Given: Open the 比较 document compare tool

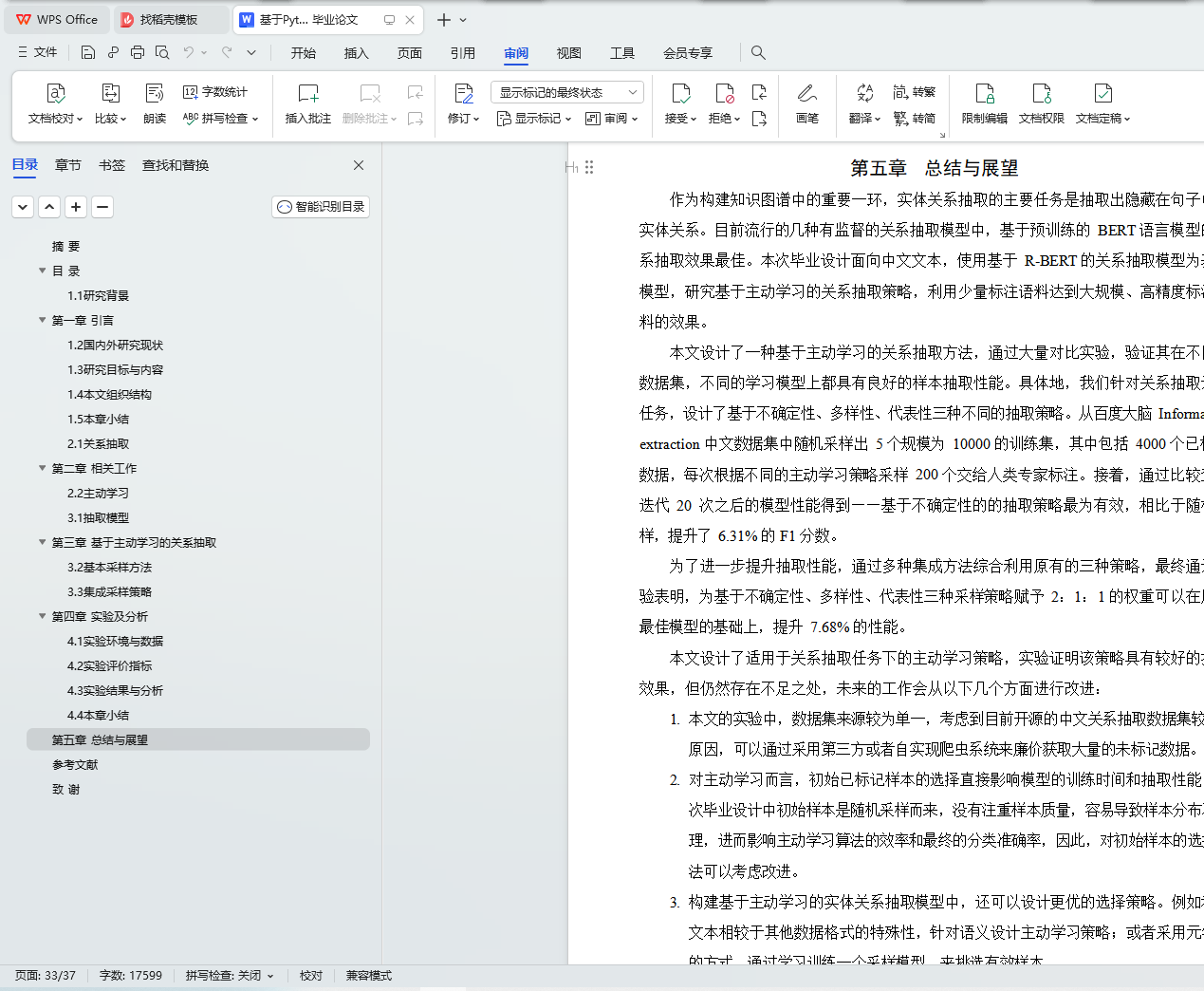Looking at the screenshot, I should (110, 93).
